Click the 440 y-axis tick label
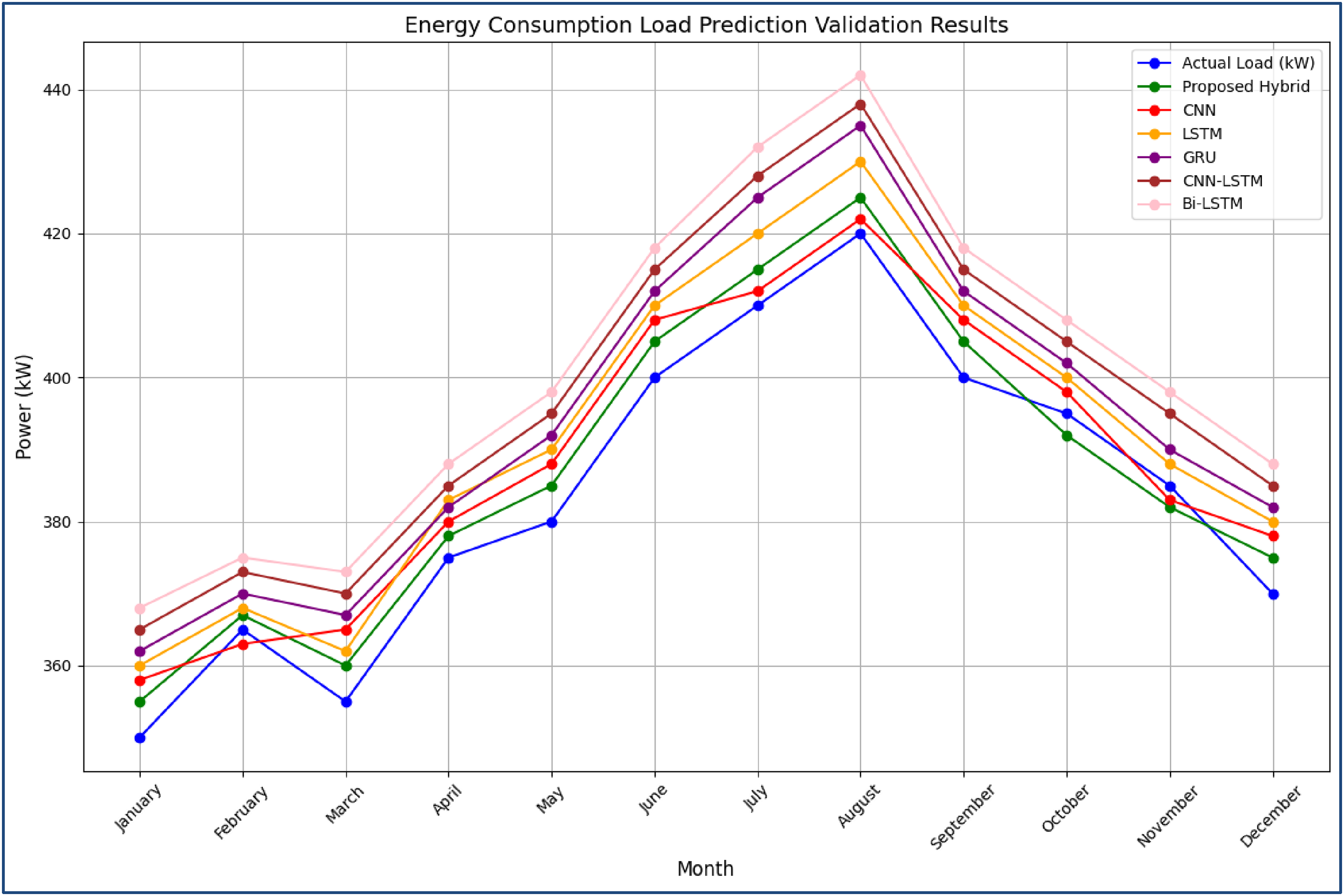1344x896 pixels. [56, 90]
